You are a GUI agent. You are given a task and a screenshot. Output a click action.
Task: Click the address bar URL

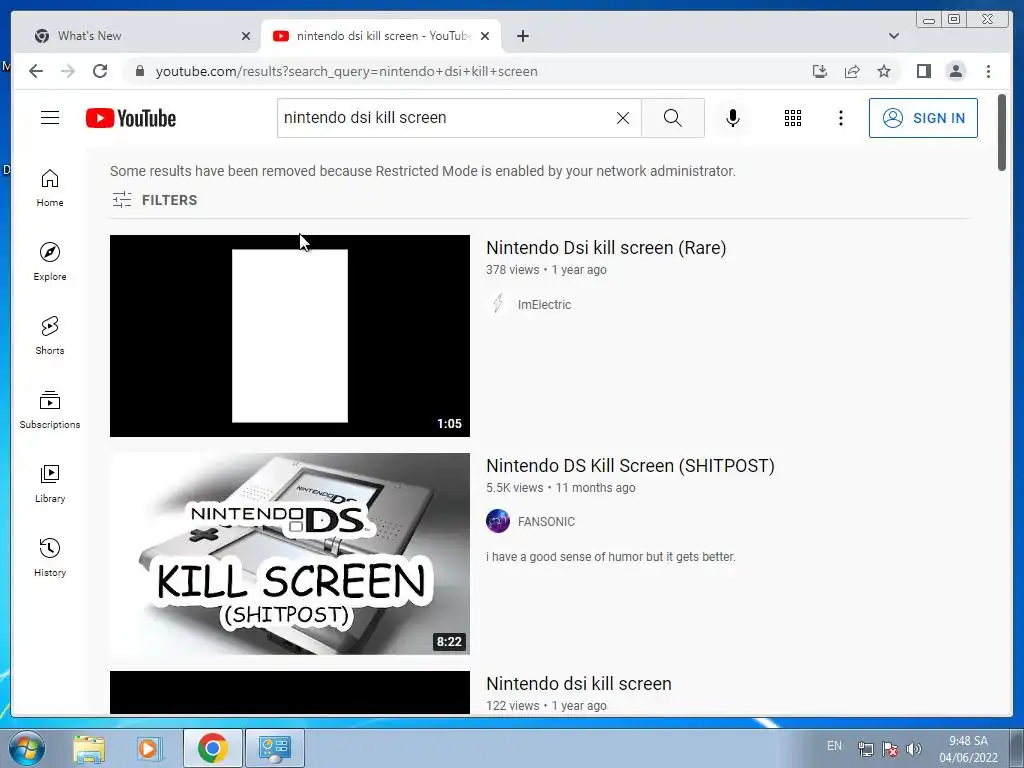coord(346,71)
